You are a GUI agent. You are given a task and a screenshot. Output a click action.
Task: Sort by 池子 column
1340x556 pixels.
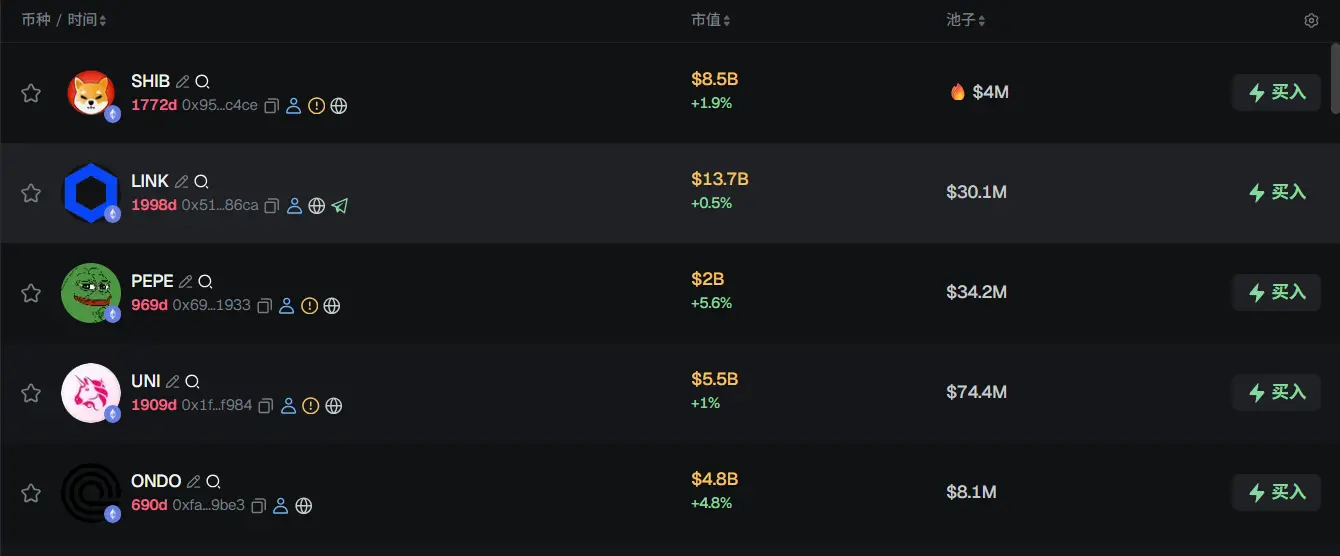tap(966, 20)
